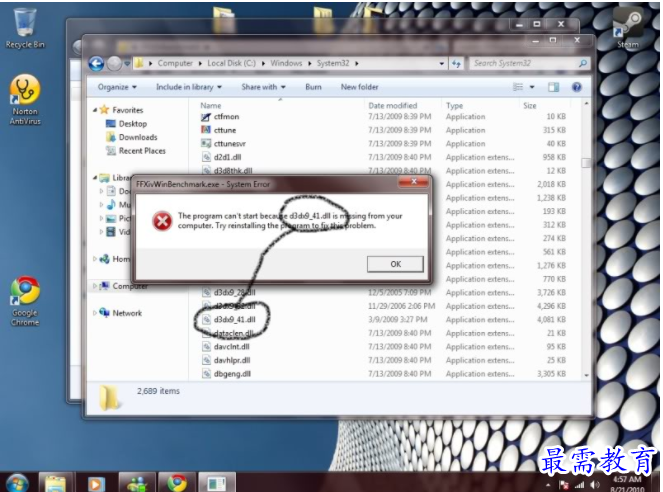Show hidden tray icons arrow
Image resolution: width=663 pixels, height=492 pixels.
548,485
